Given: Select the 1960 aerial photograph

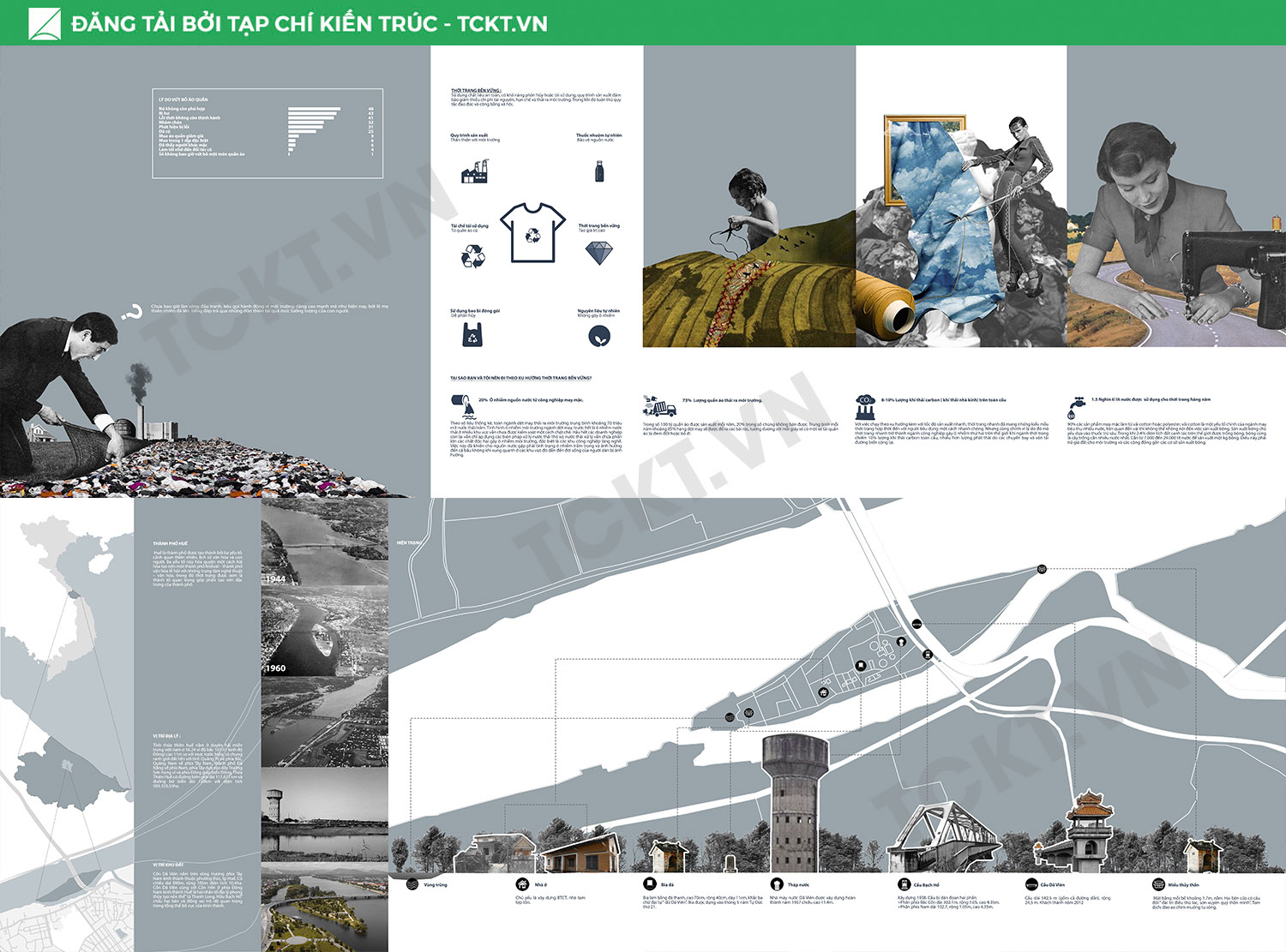Looking at the screenshot, I should [324, 632].
